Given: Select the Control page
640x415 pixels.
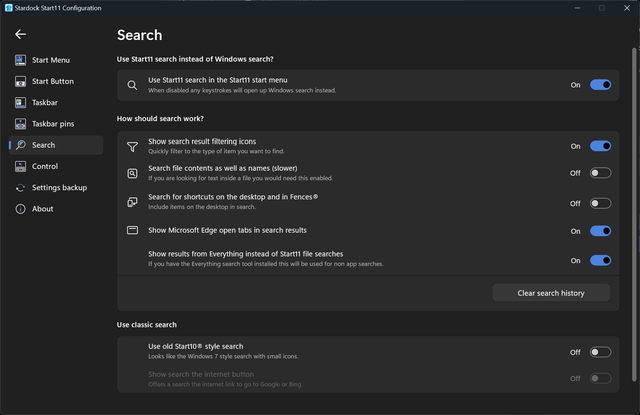Looking at the screenshot, I should coord(56,166).
